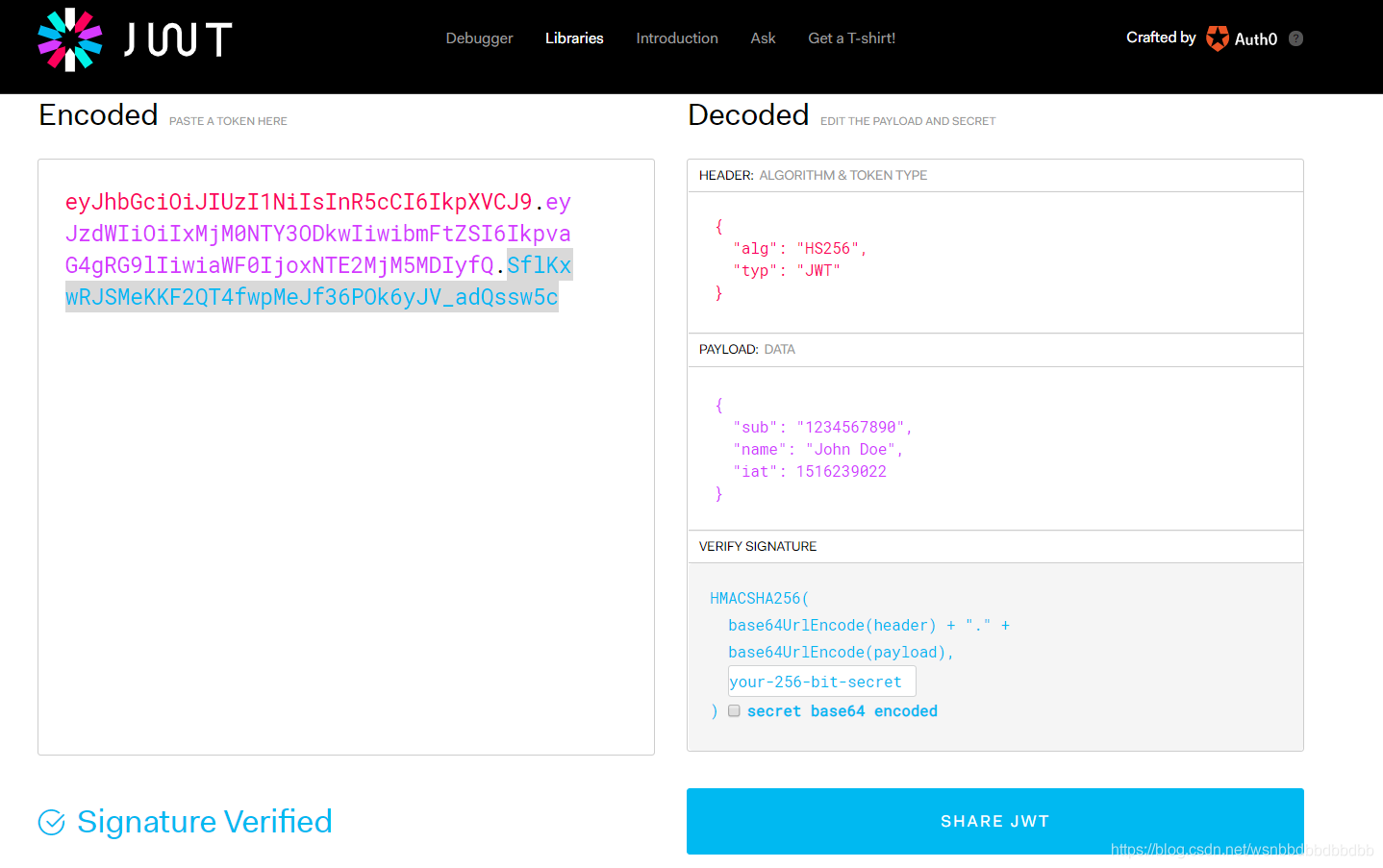Click the "alg": "HS256" line

point(800,249)
